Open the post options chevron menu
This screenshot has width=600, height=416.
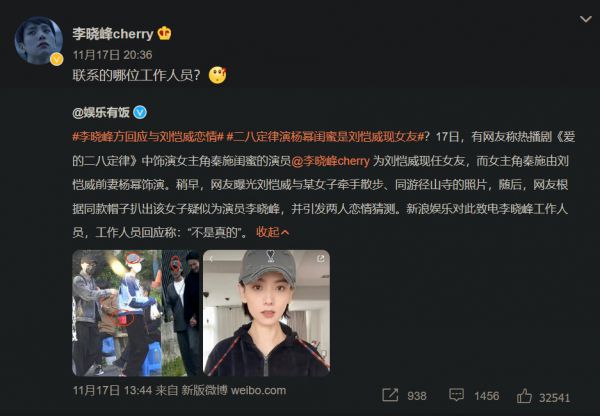(585, 19)
